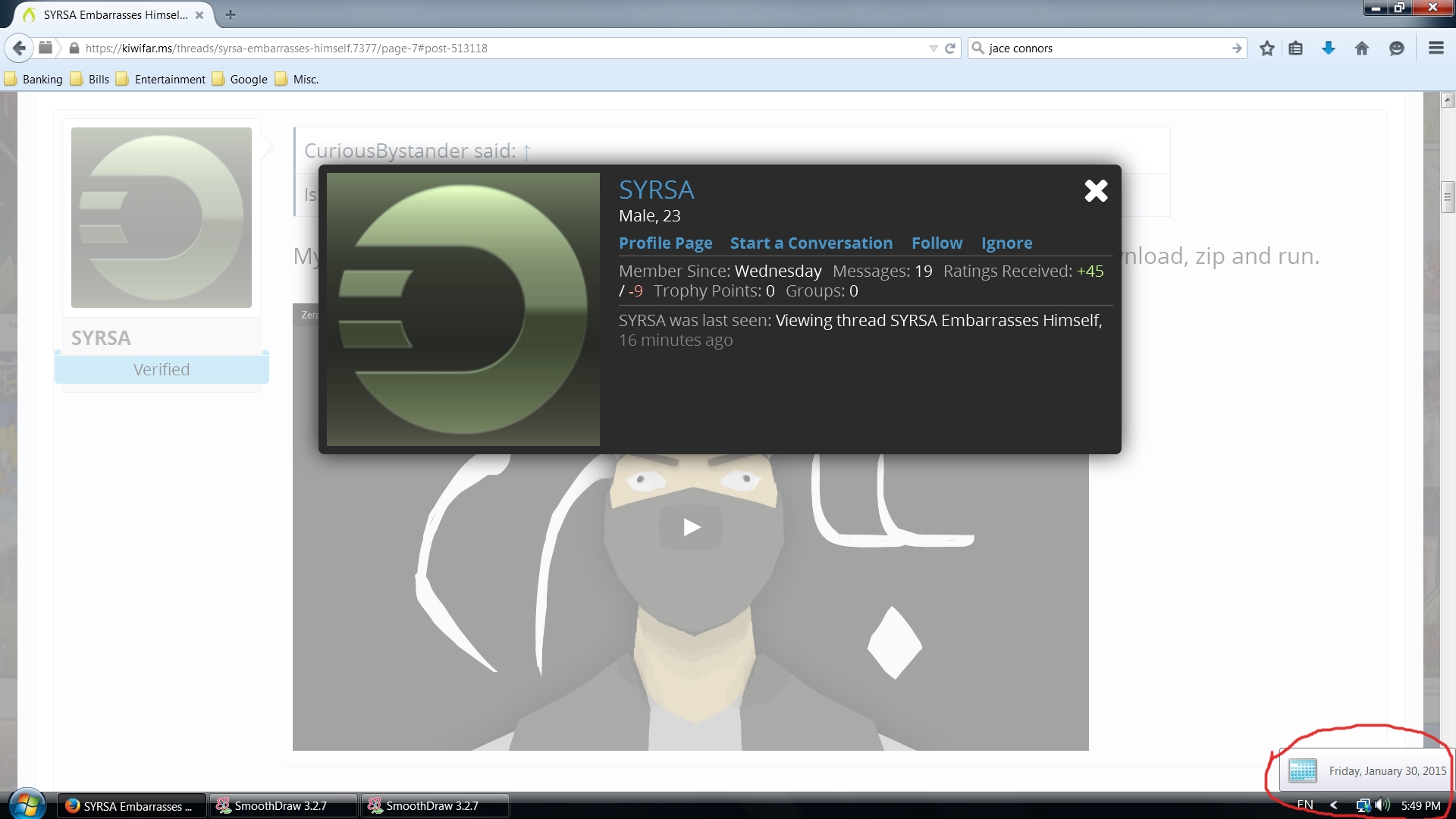This screenshot has width=1456, height=819.
Task: Click the jace connors search field
Action: [x=1107, y=48]
